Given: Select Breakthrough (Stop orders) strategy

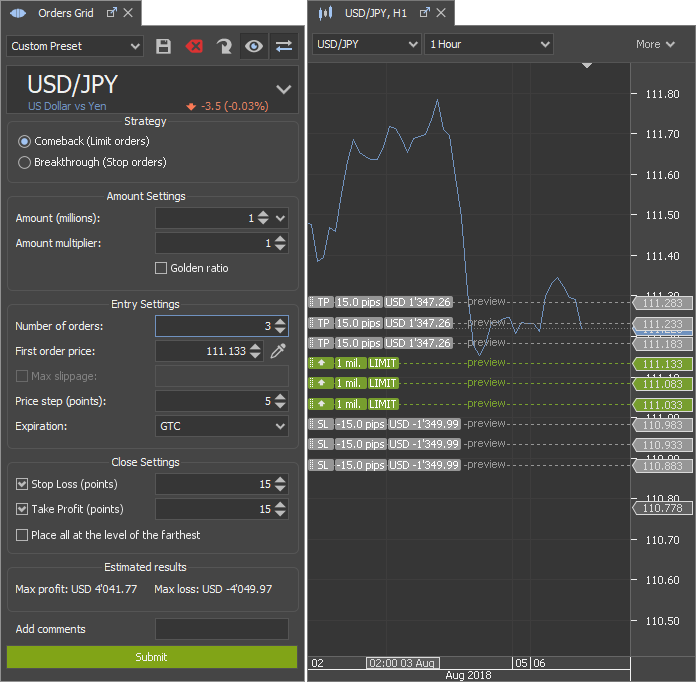Looking at the screenshot, I should click(24, 162).
